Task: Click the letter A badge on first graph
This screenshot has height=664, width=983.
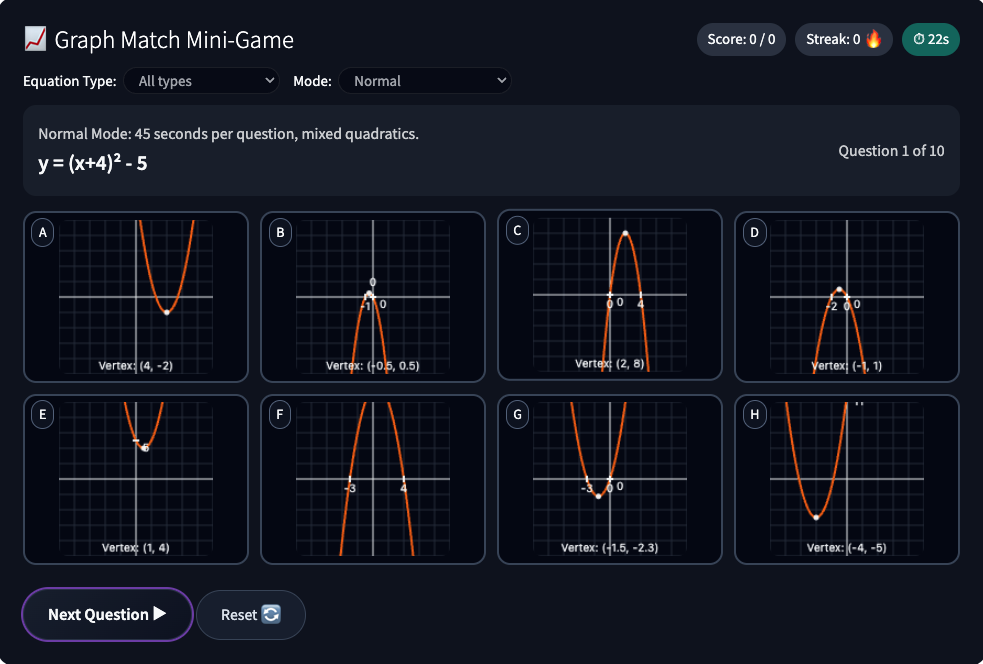Action: tap(42, 233)
